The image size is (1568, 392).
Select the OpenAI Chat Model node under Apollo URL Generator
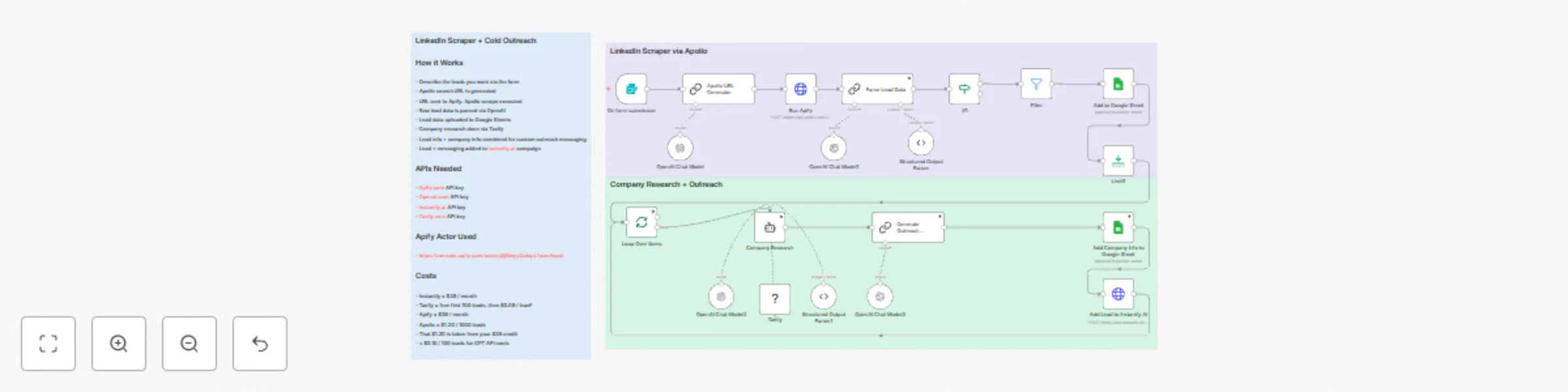coord(680,148)
